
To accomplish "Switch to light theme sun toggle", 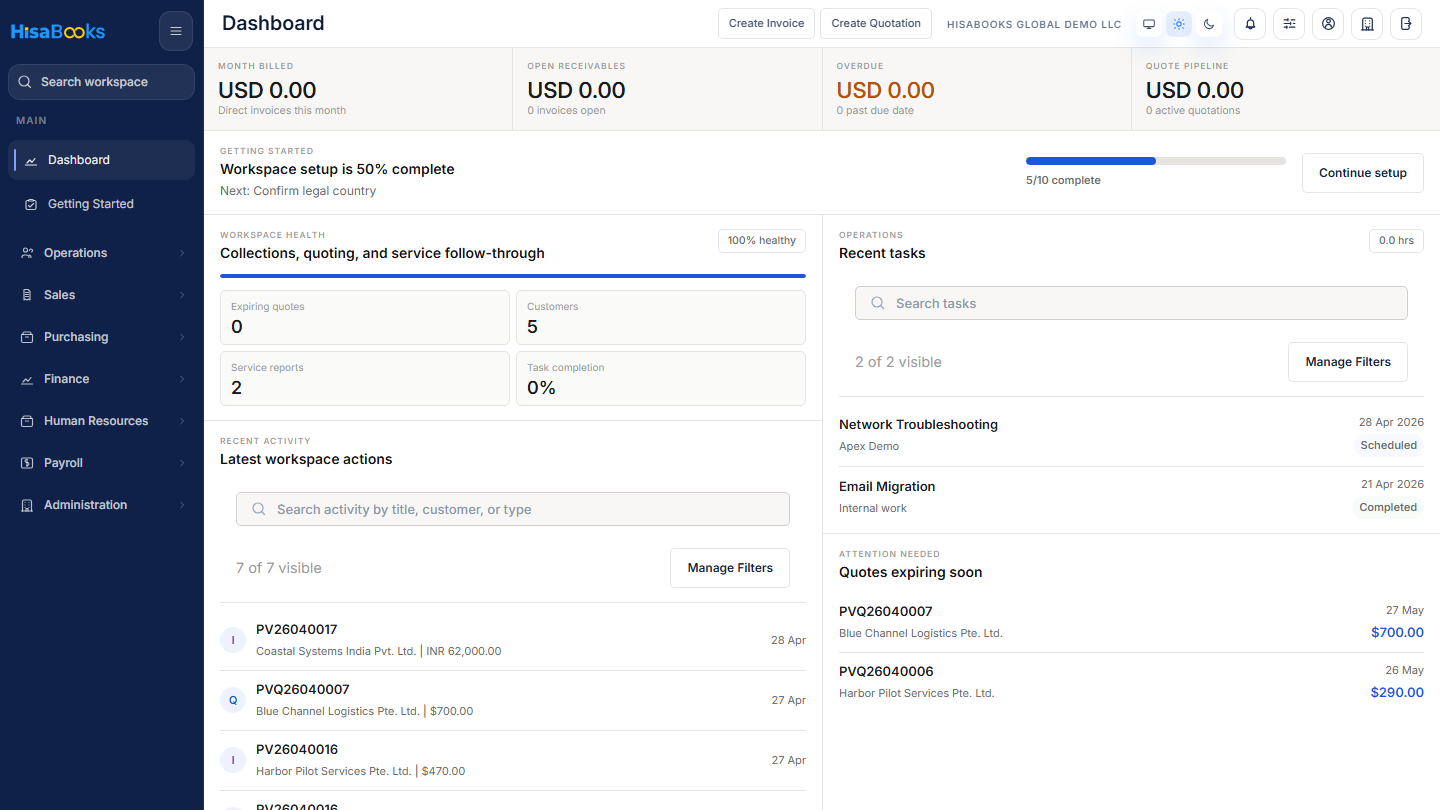I will coord(1179,24).
